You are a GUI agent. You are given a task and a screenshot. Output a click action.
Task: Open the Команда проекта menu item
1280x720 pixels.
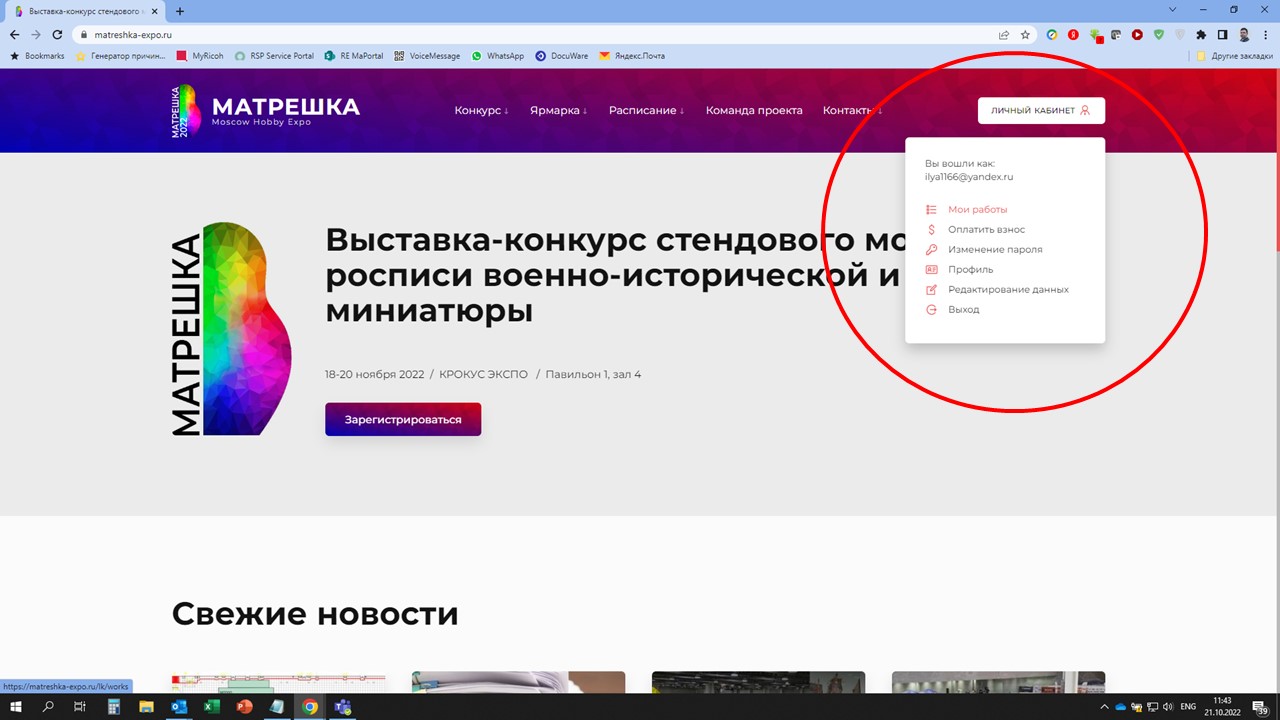point(754,111)
